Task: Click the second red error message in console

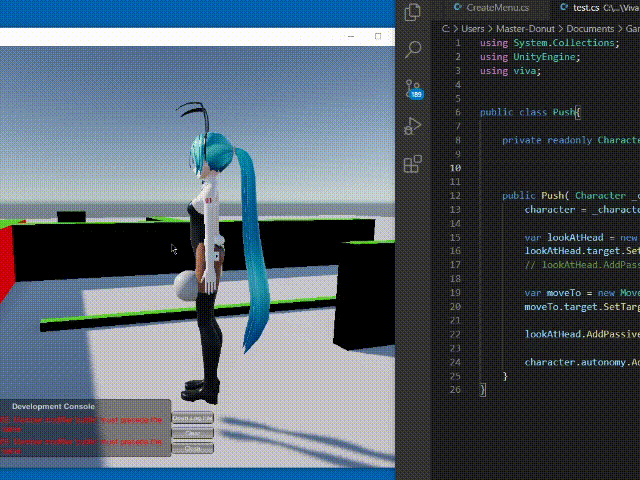Action: click(x=82, y=446)
